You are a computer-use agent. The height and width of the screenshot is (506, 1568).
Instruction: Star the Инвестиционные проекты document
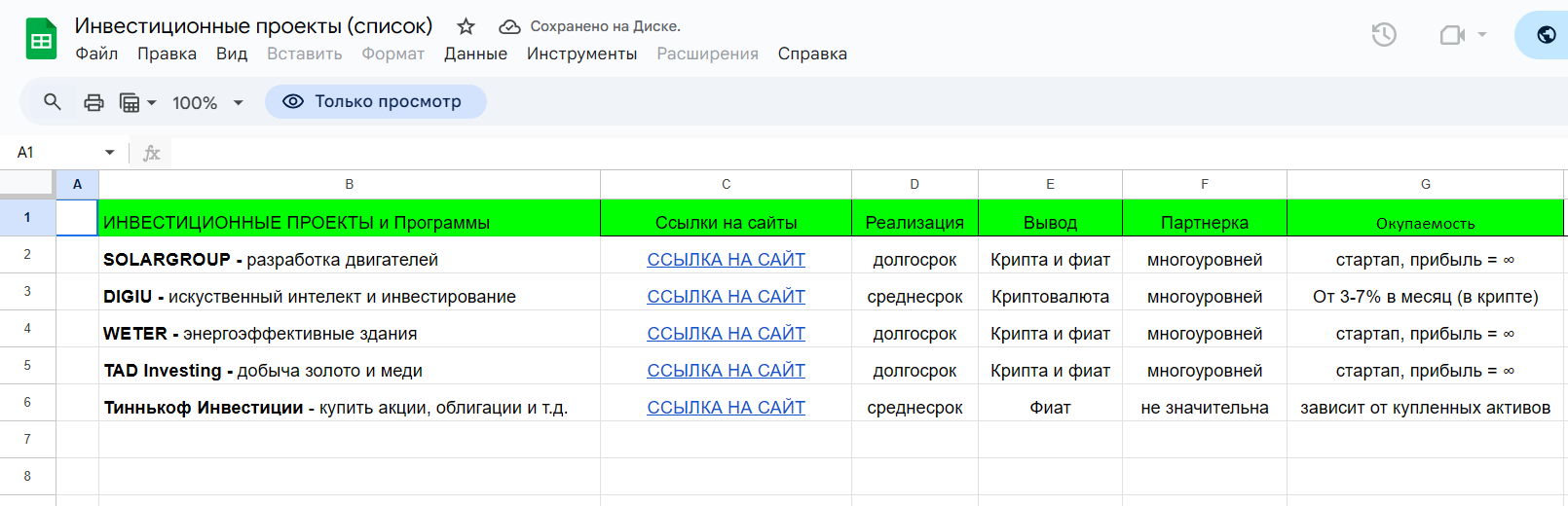(466, 26)
